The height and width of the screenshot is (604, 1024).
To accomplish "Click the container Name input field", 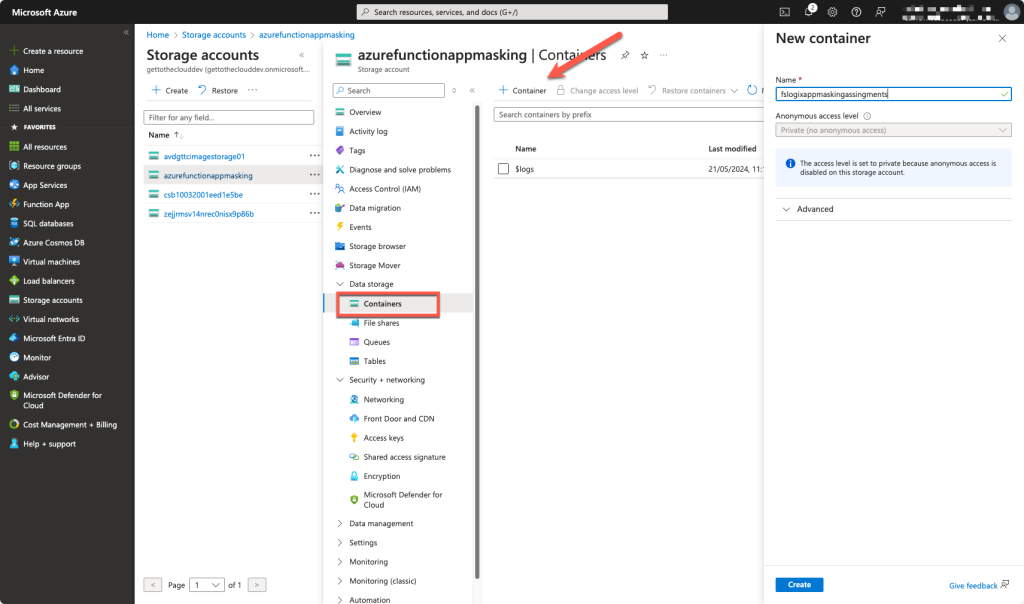I will 893,94.
